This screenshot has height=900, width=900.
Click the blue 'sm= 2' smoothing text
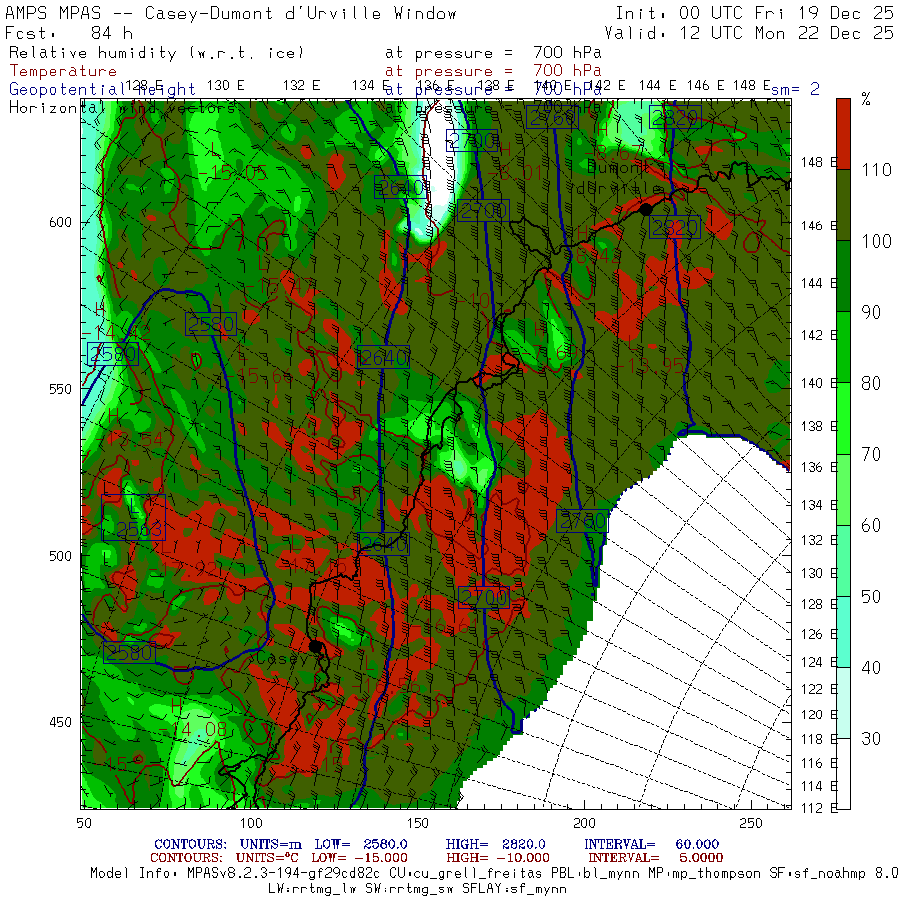click(x=795, y=89)
